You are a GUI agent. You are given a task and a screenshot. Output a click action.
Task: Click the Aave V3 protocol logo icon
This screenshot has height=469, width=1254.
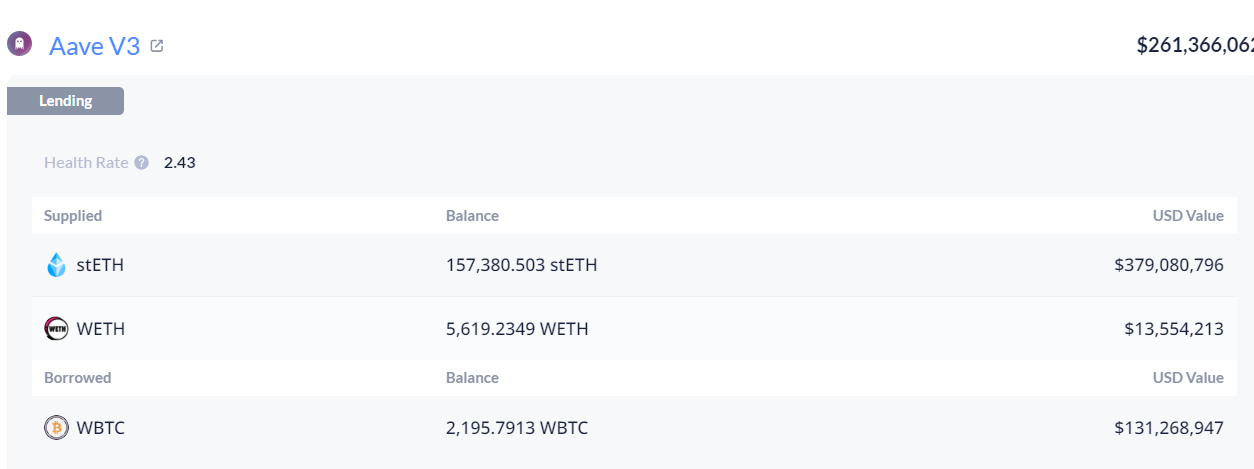[x=19, y=44]
